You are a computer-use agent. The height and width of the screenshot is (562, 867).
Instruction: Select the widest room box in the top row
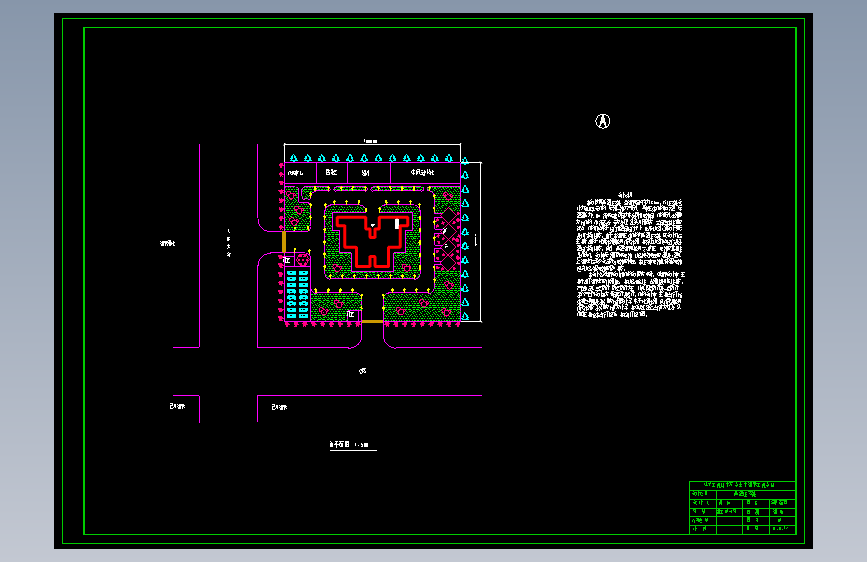click(x=425, y=173)
